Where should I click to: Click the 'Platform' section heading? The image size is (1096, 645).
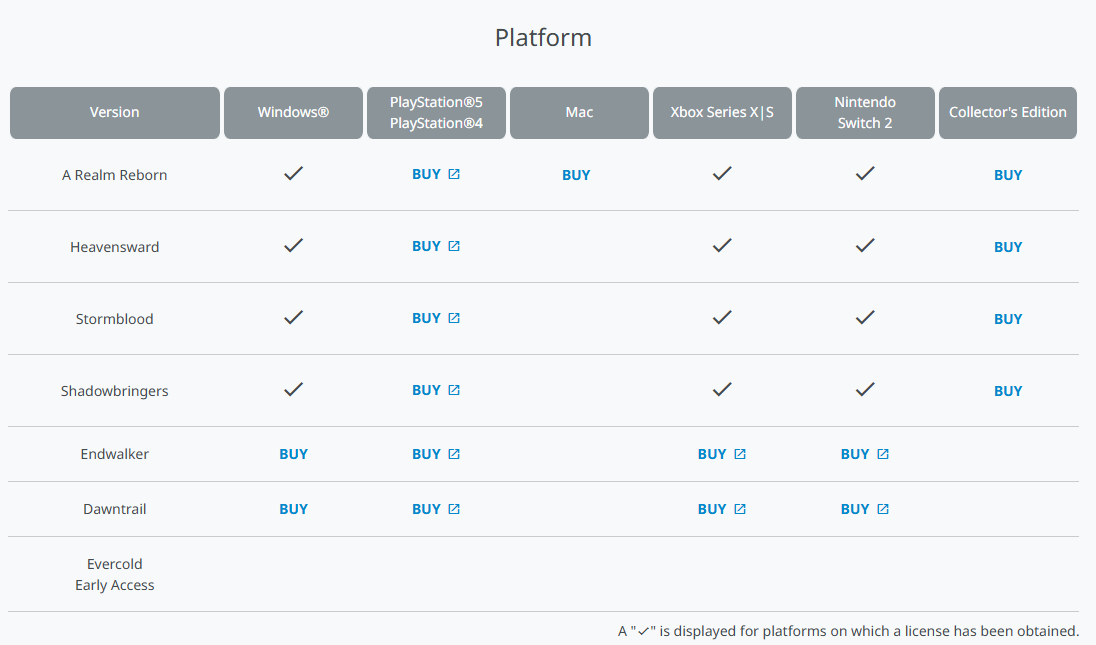543,38
